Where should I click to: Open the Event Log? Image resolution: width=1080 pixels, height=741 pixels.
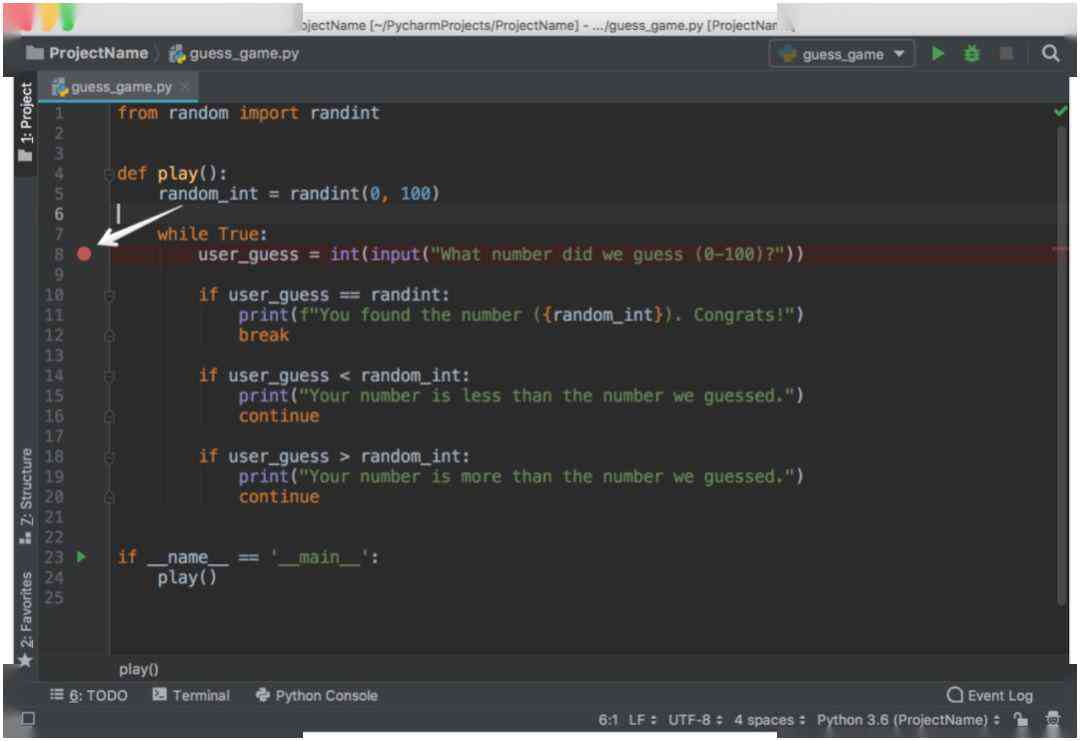[x=990, y=695]
